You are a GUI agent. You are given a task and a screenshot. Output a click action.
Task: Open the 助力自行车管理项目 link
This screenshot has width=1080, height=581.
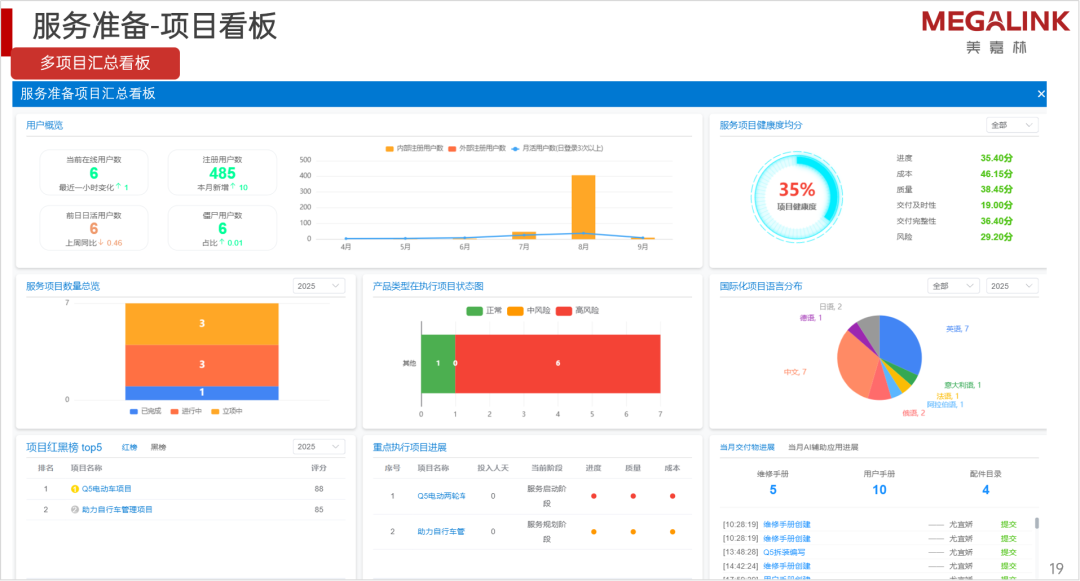coord(117,510)
